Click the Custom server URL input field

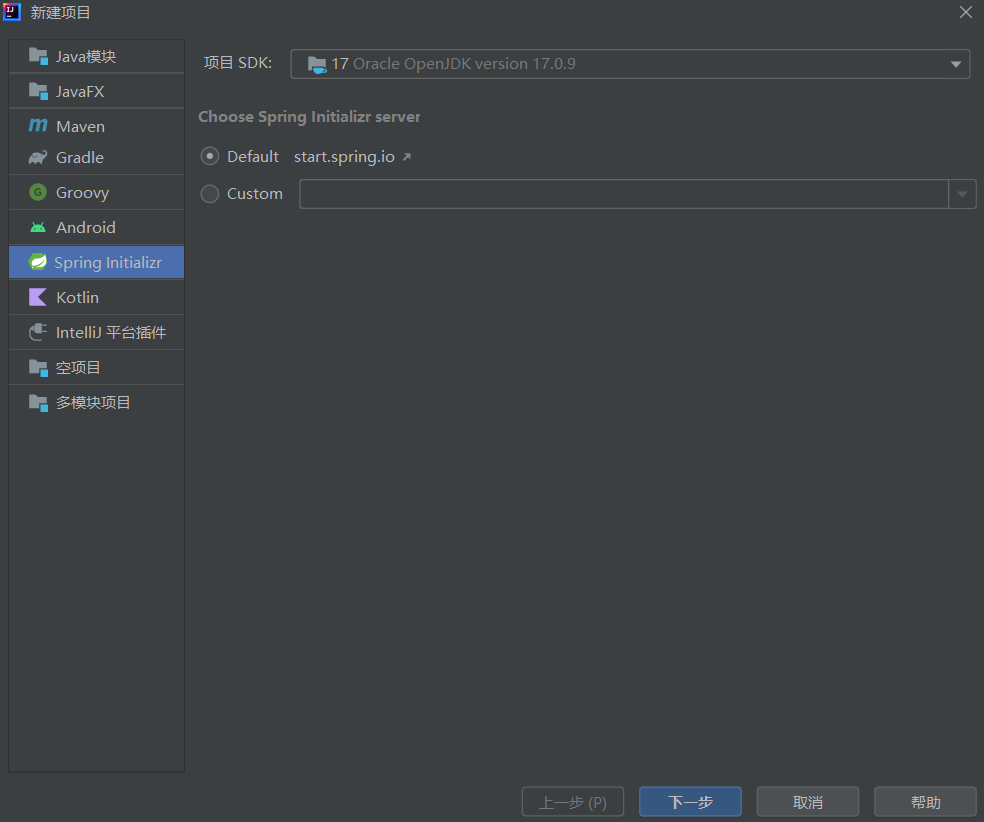pos(624,194)
